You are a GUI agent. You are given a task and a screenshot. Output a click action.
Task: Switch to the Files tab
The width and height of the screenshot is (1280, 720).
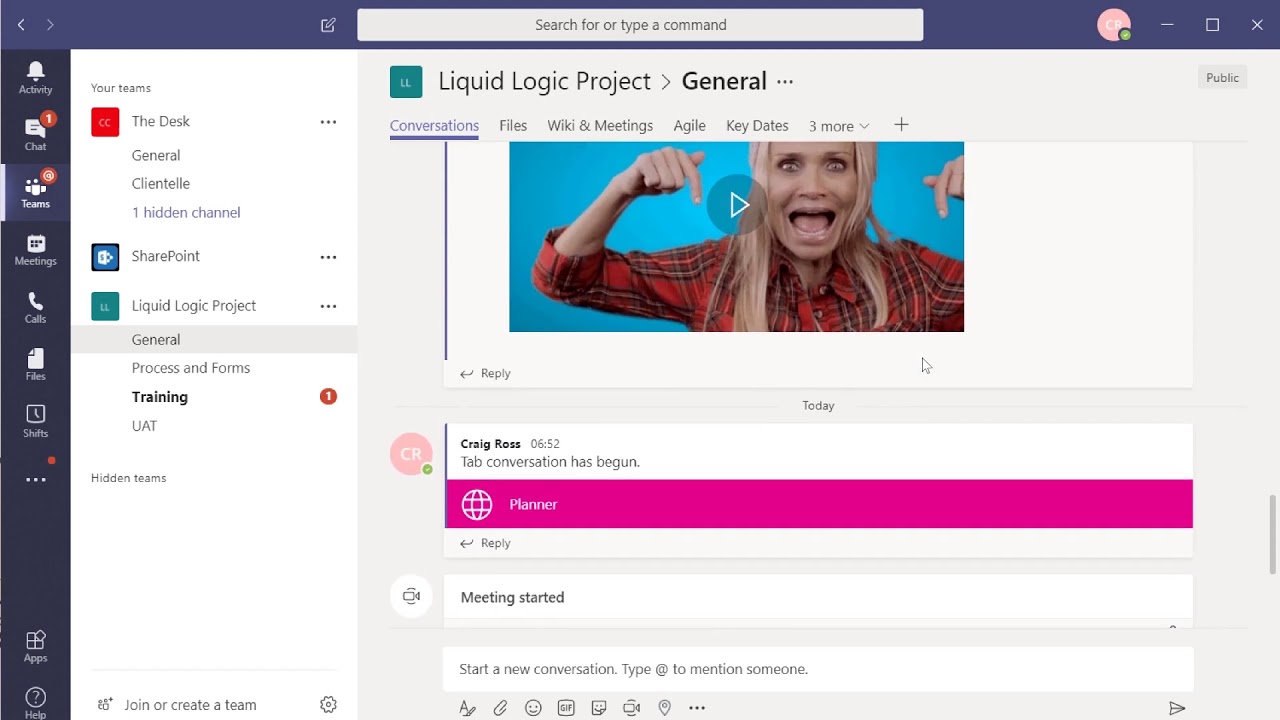click(513, 126)
